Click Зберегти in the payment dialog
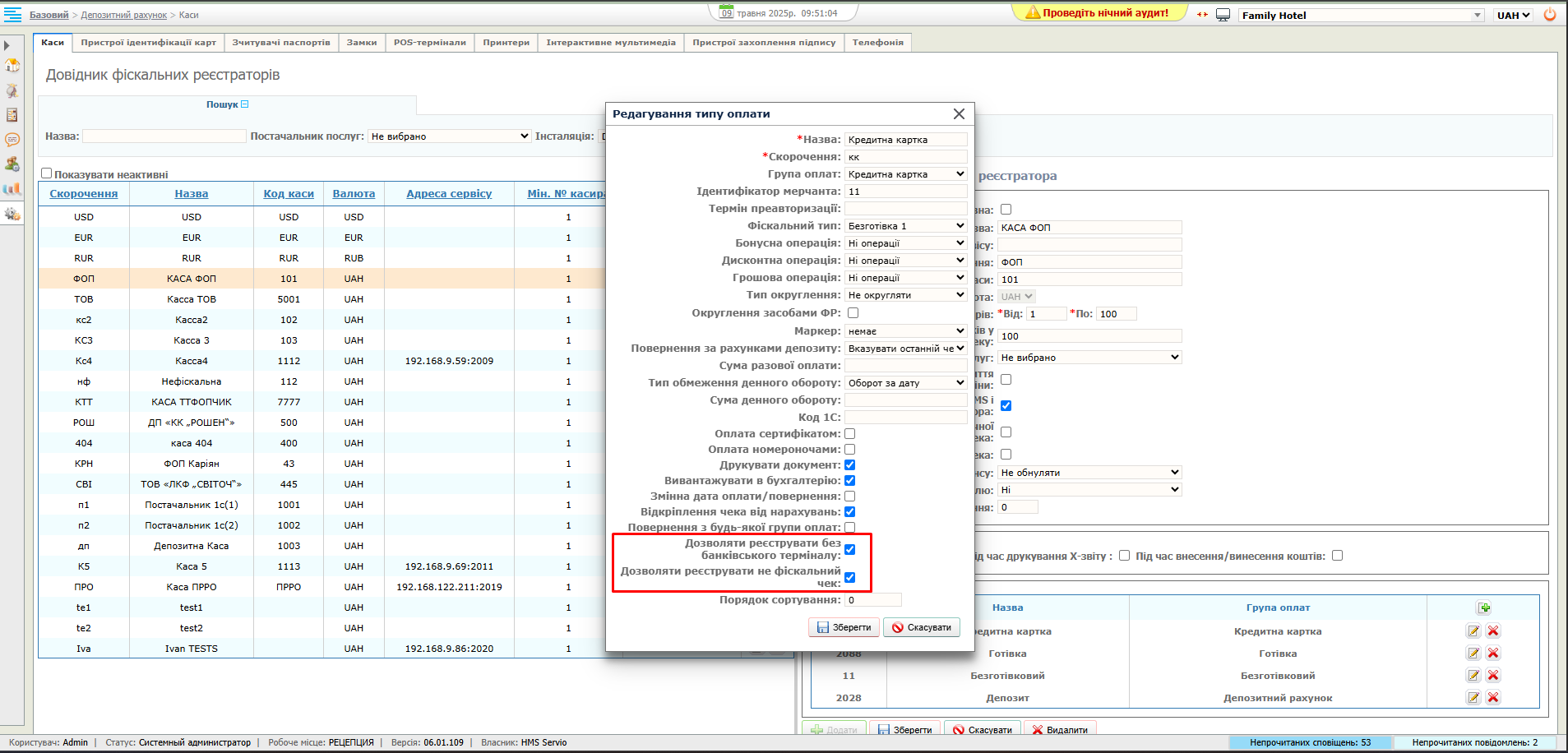The height and width of the screenshot is (753, 1568). pos(844,628)
